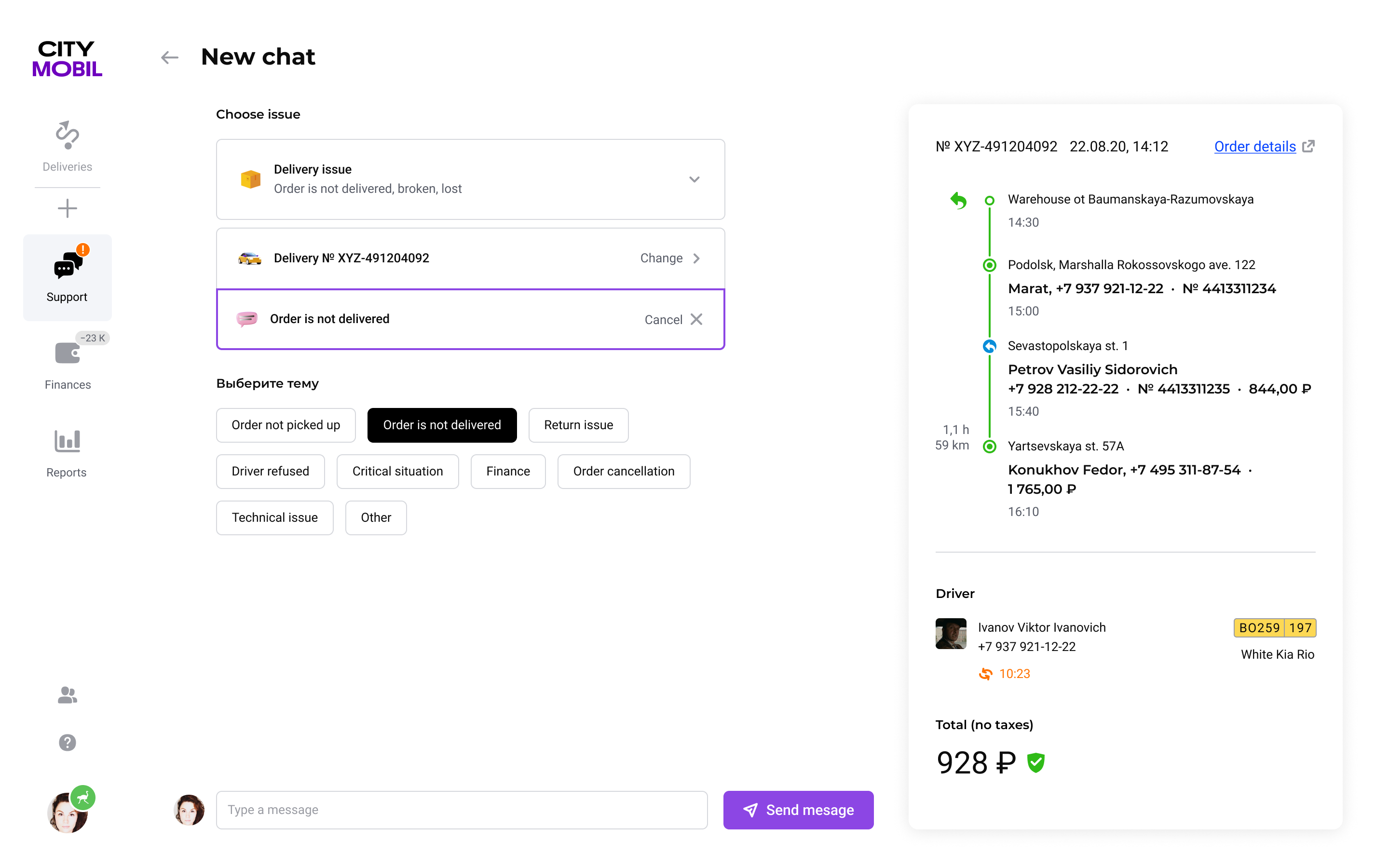Open the help question mark icon

point(67,743)
